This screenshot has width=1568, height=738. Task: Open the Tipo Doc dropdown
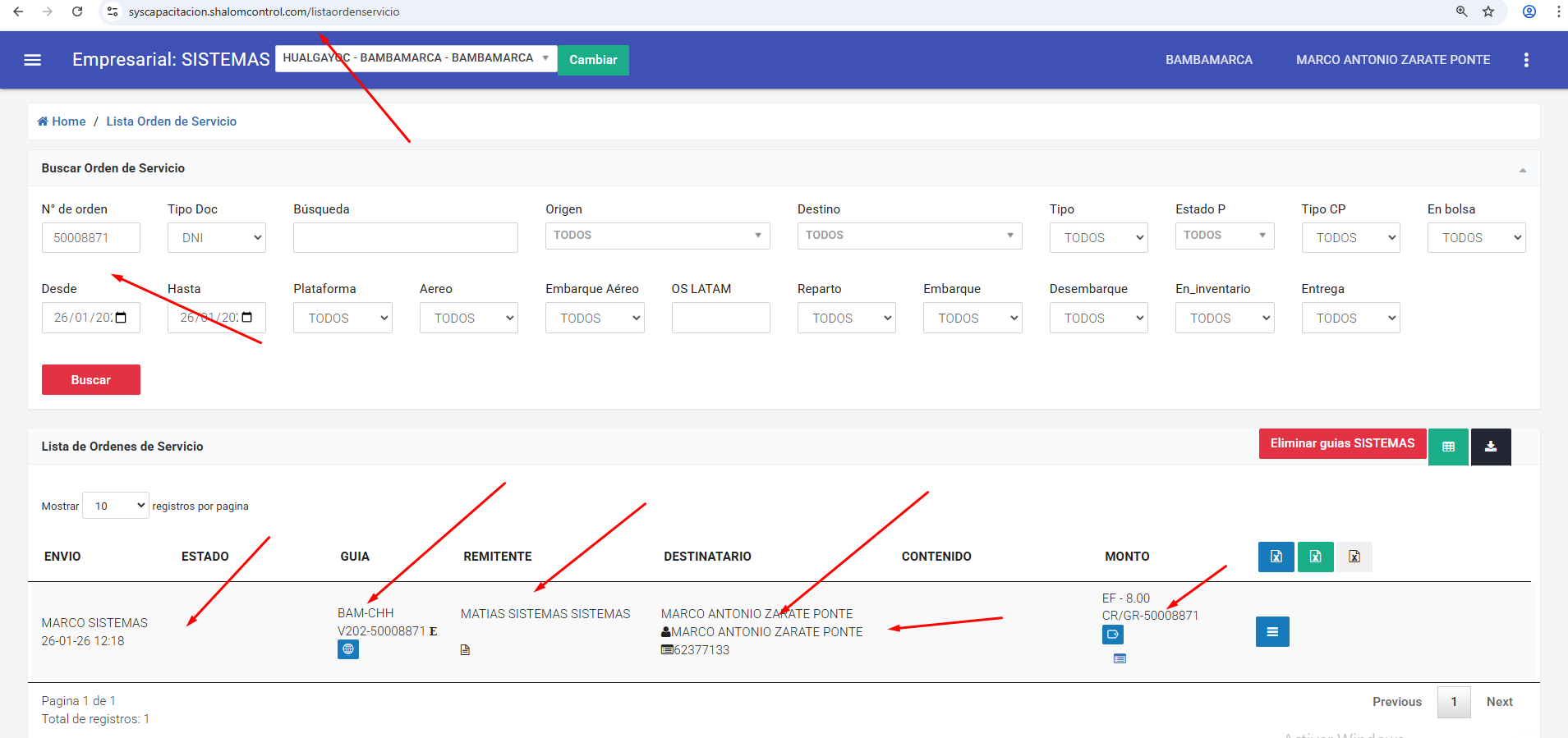[x=217, y=238]
